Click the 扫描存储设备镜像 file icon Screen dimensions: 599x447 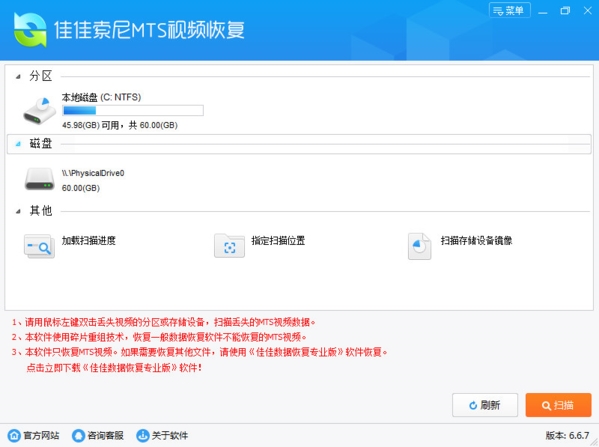[x=419, y=246]
